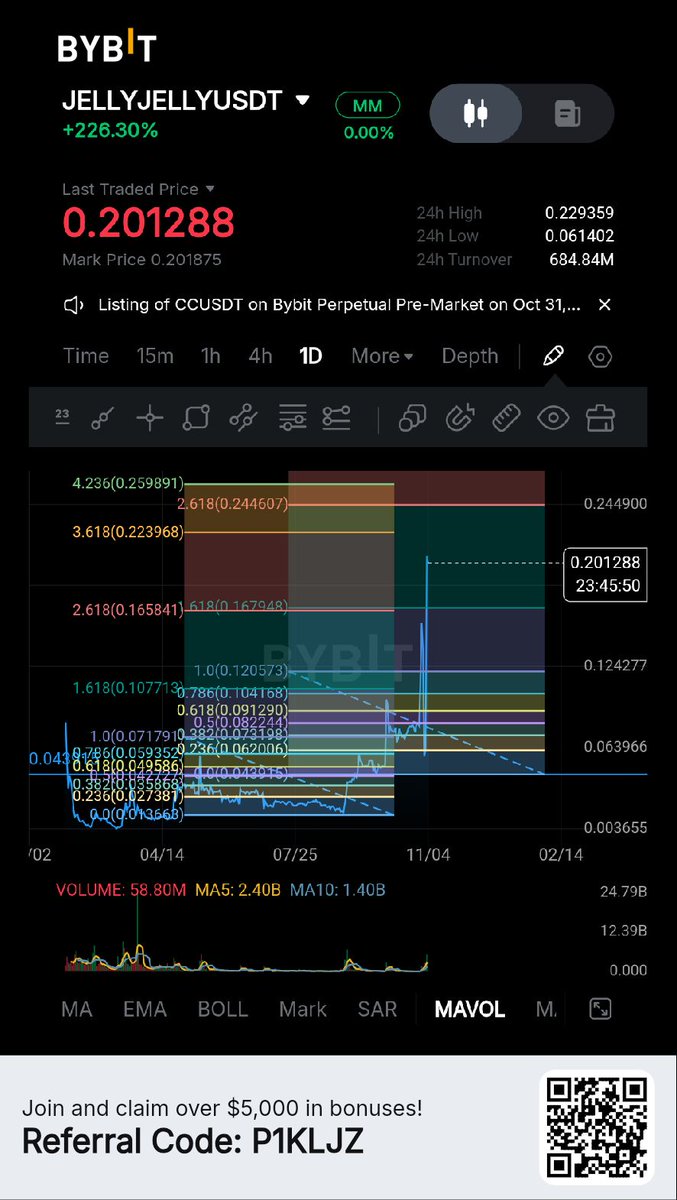
Task: Click the 4.236(0.259891) Fibonacci level
Action: 128,482
